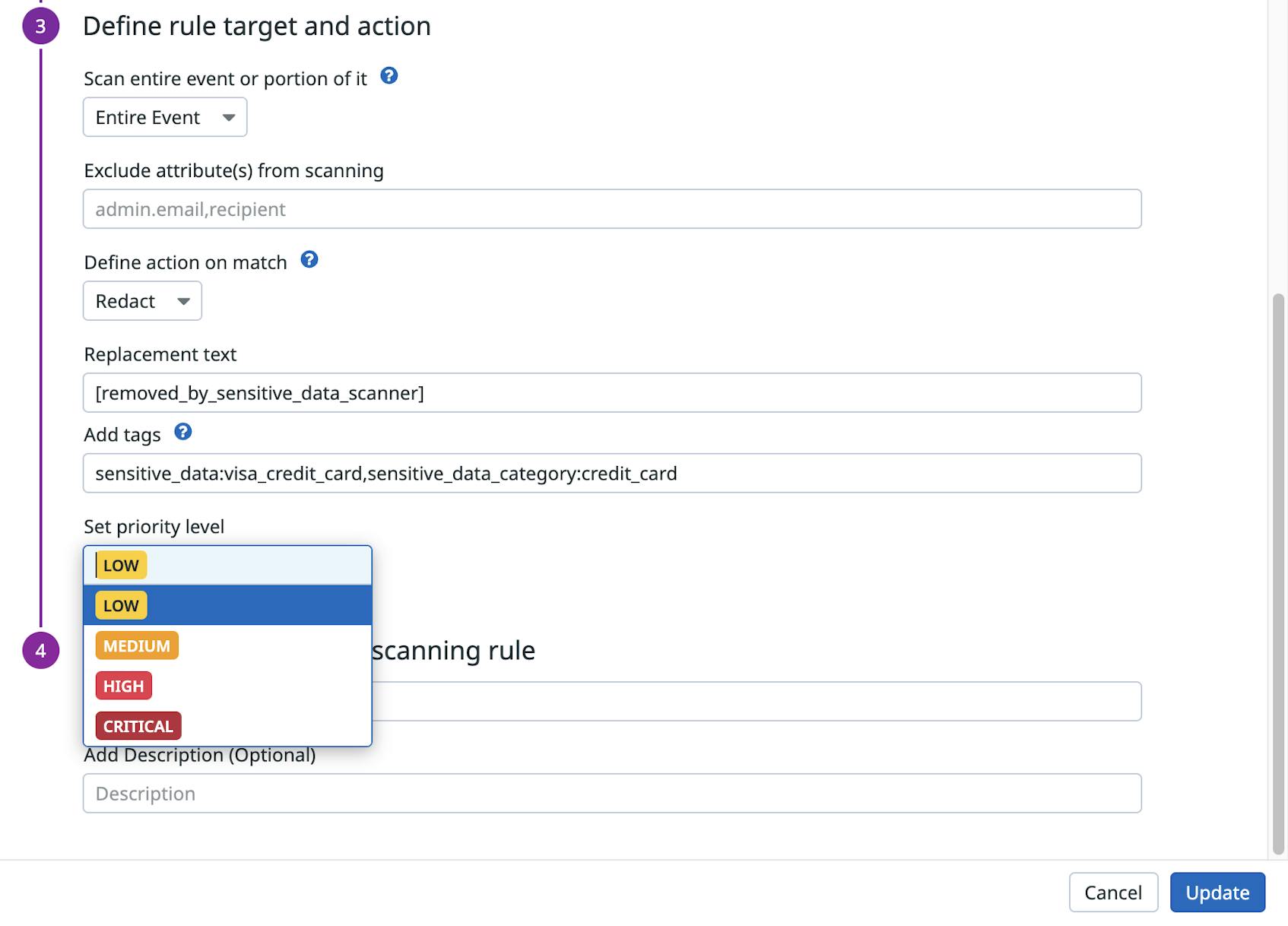
Task: Click the optional Description field
Action: coord(611,793)
